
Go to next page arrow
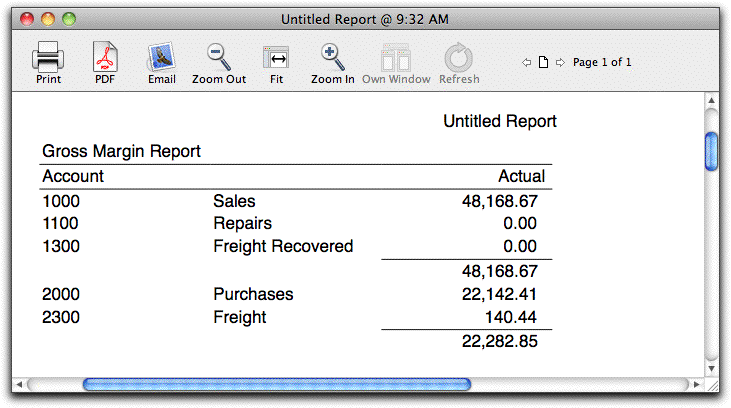tap(560, 62)
